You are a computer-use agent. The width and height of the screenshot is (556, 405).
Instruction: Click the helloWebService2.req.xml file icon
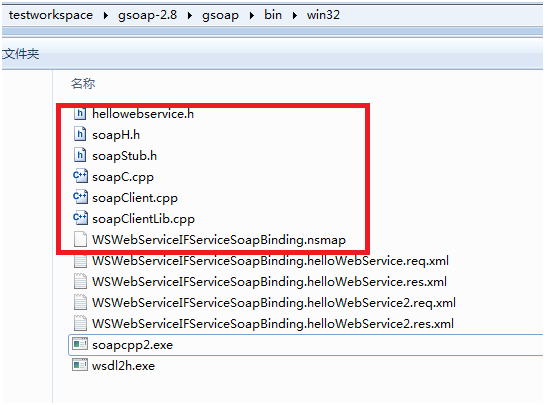(80, 303)
